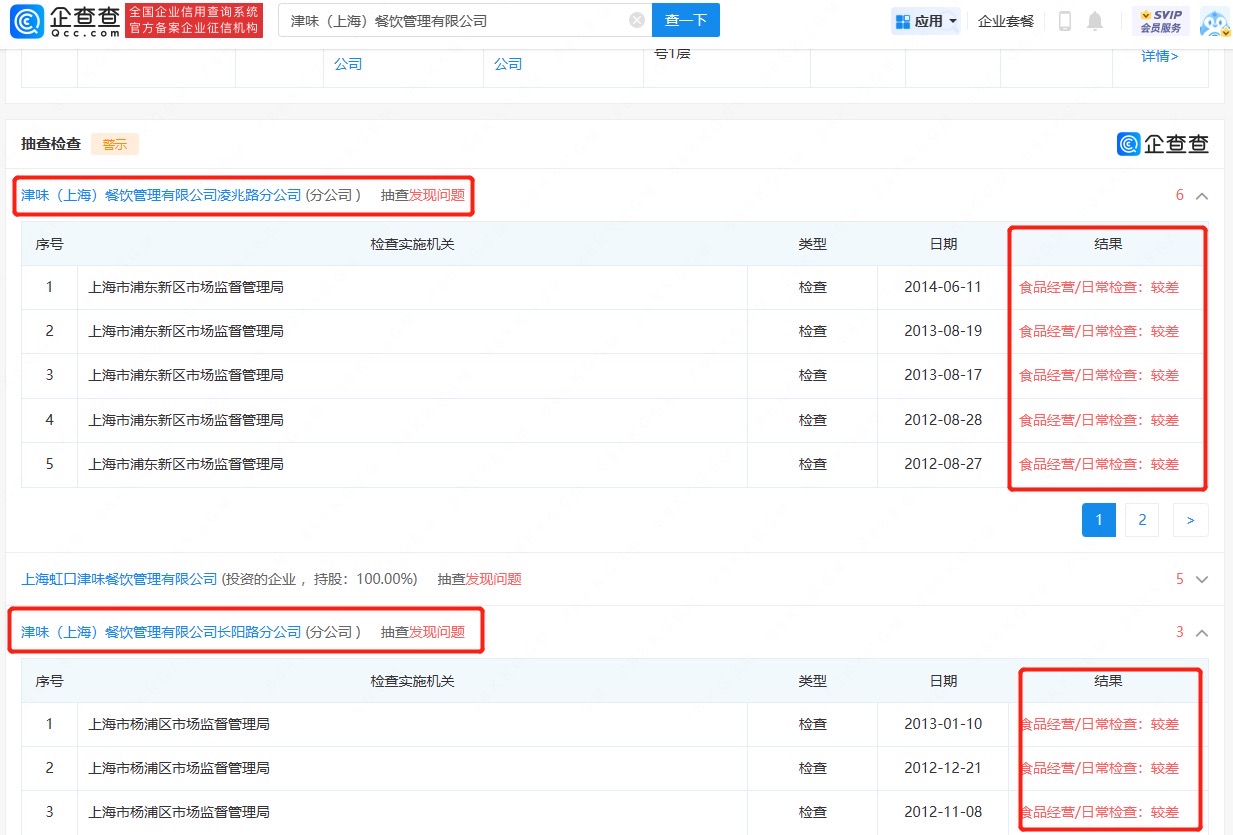Collapse the 凌兆路分公司 section chevron
The height and width of the screenshot is (835, 1233).
[x=1202, y=196]
